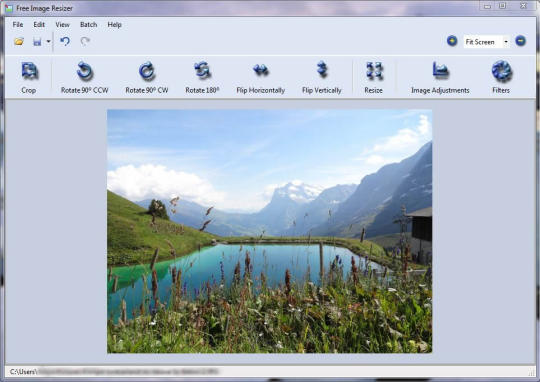This screenshot has width=540, height=382.
Task: Flip the image vertically
Action: (x=322, y=69)
